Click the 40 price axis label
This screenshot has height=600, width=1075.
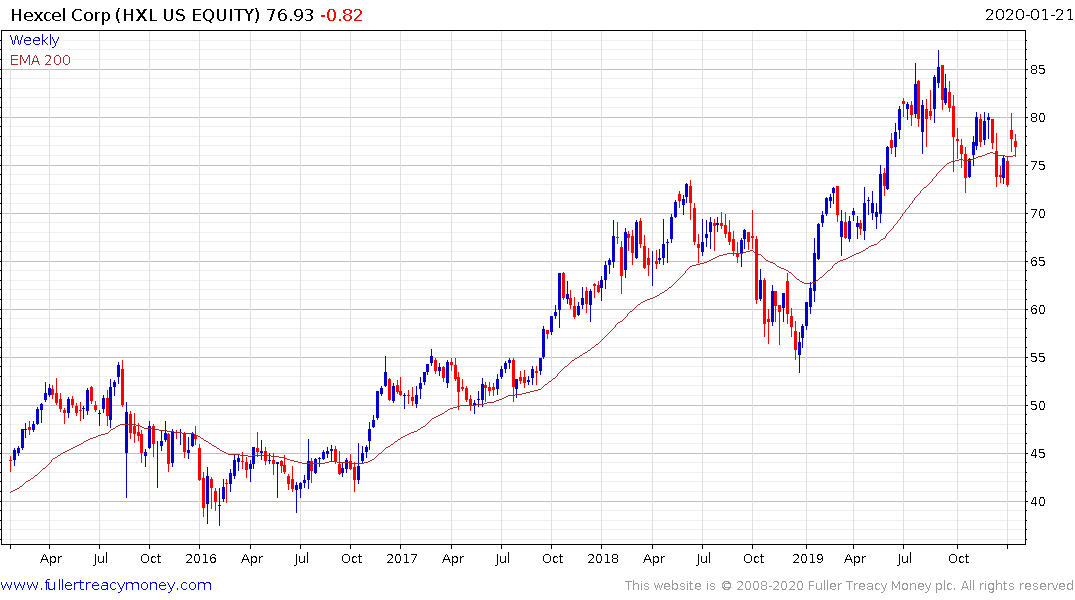[1037, 501]
